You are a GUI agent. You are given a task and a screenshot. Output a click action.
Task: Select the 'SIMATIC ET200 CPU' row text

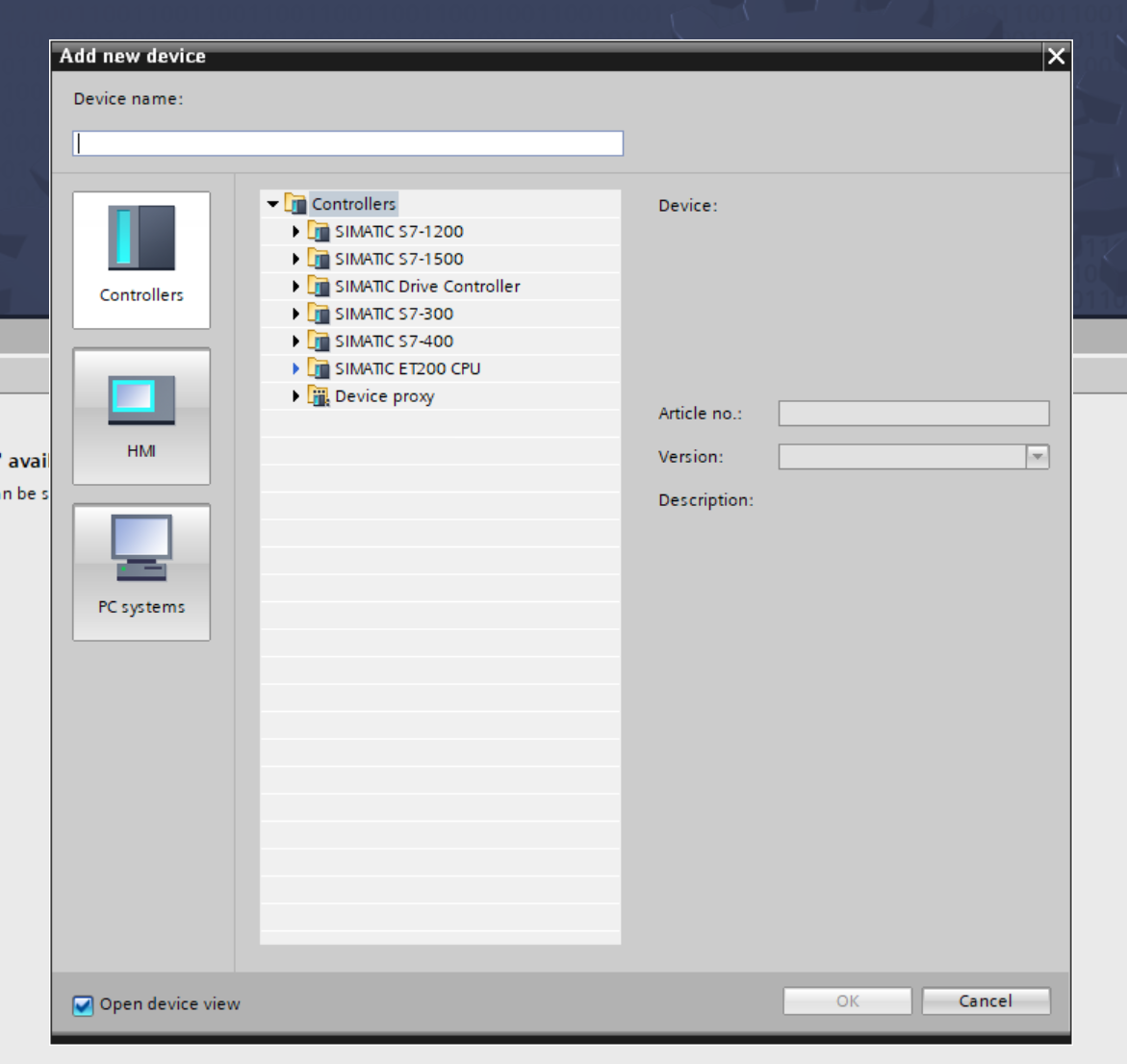point(407,368)
